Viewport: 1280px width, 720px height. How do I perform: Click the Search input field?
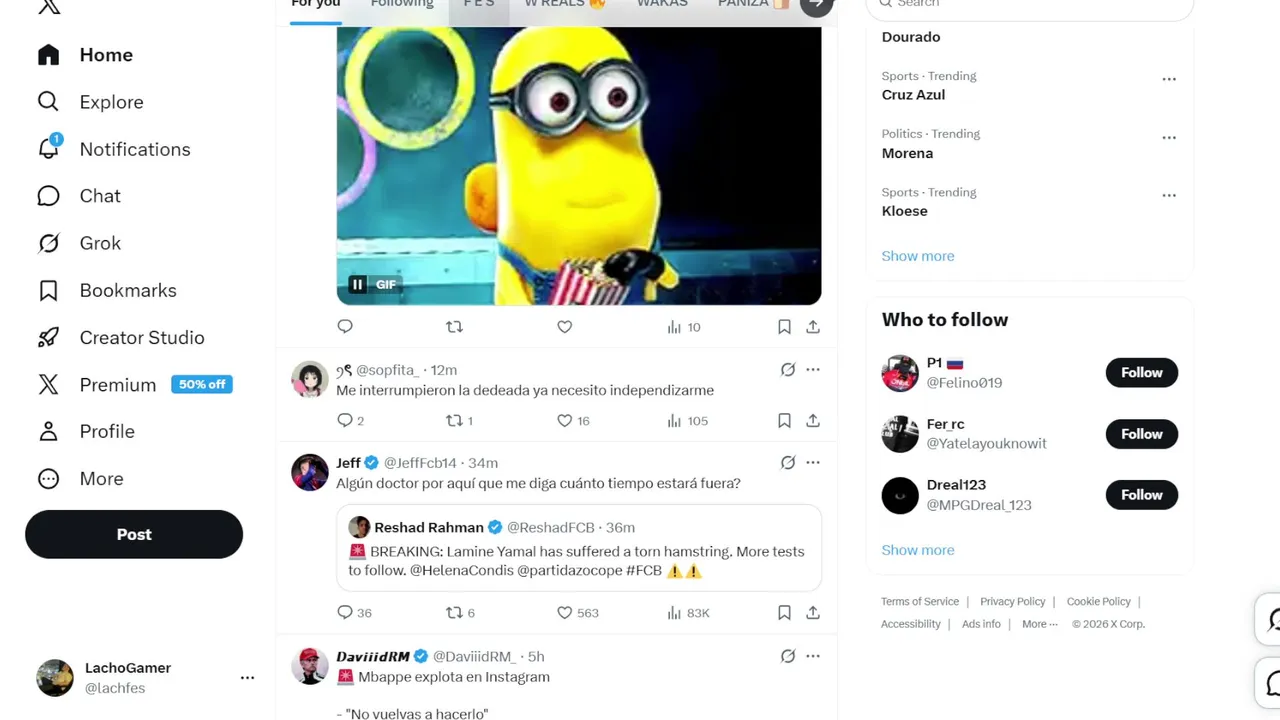1030,5
